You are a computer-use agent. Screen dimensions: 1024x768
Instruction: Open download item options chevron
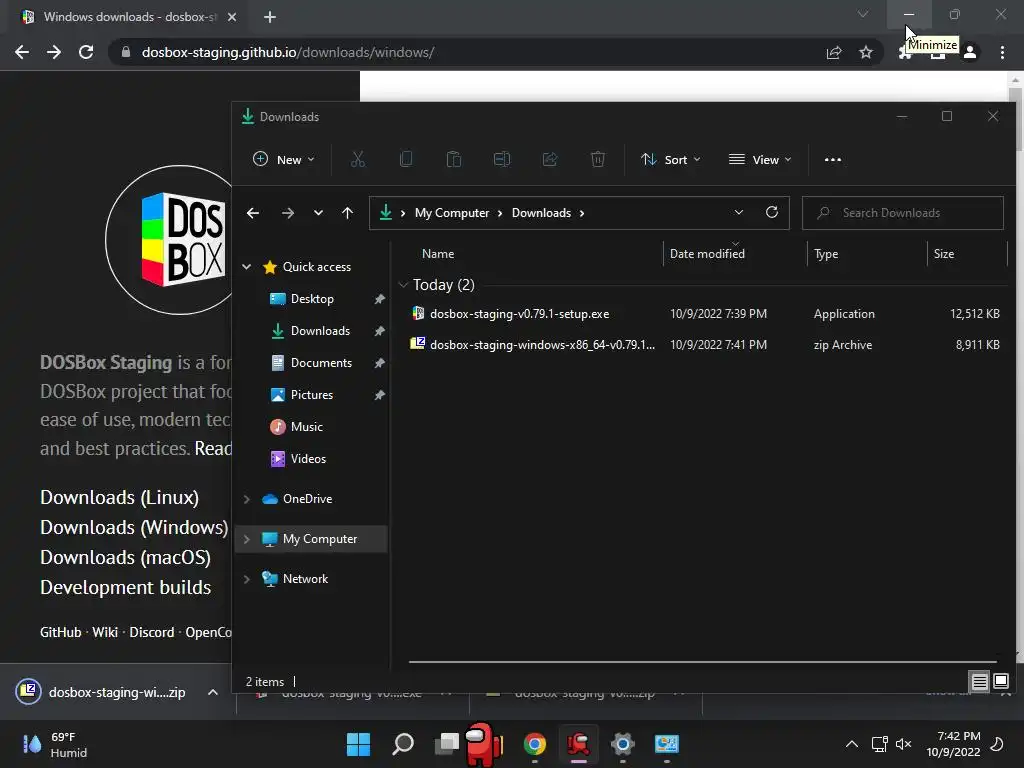(x=213, y=692)
